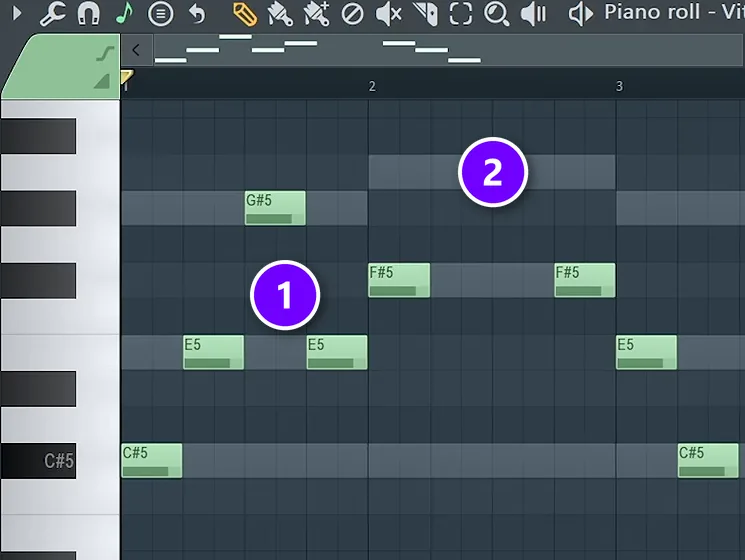745x560 pixels.
Task: Select the C#5 note at bar 1
Action: 152,461
